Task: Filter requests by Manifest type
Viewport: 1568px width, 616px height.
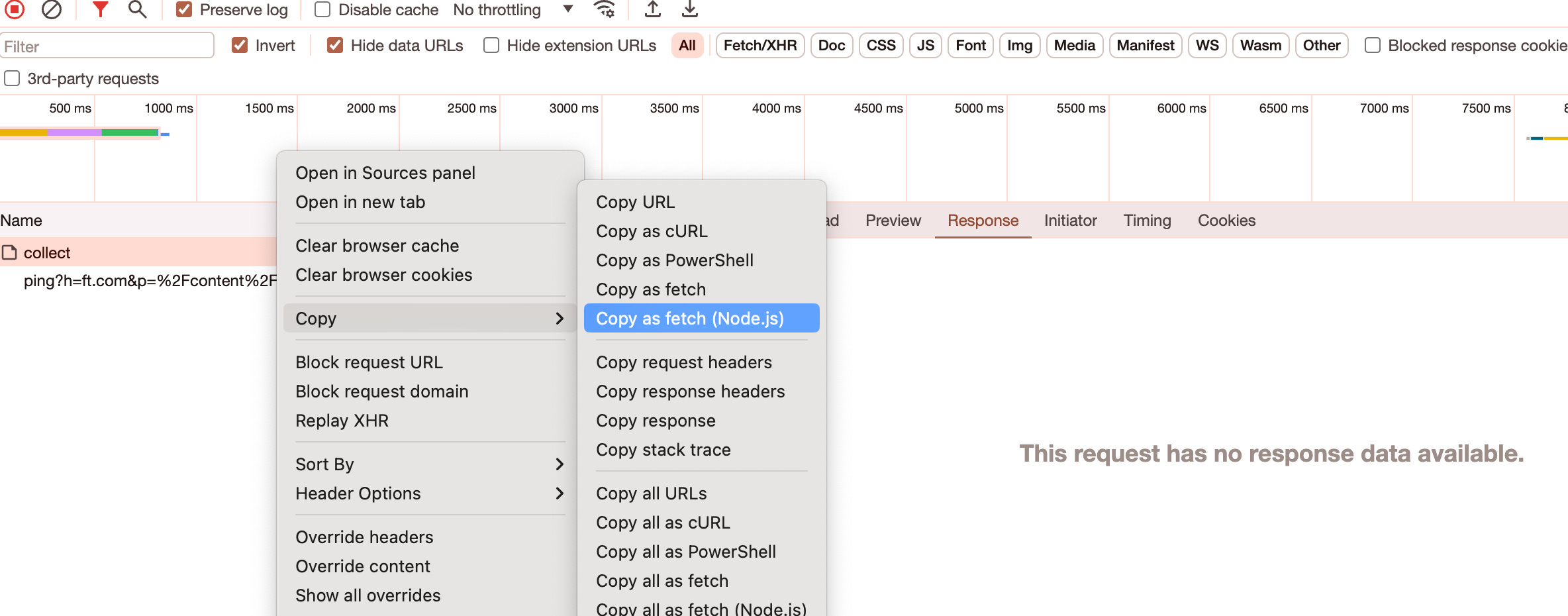Action: point(1146,46)
